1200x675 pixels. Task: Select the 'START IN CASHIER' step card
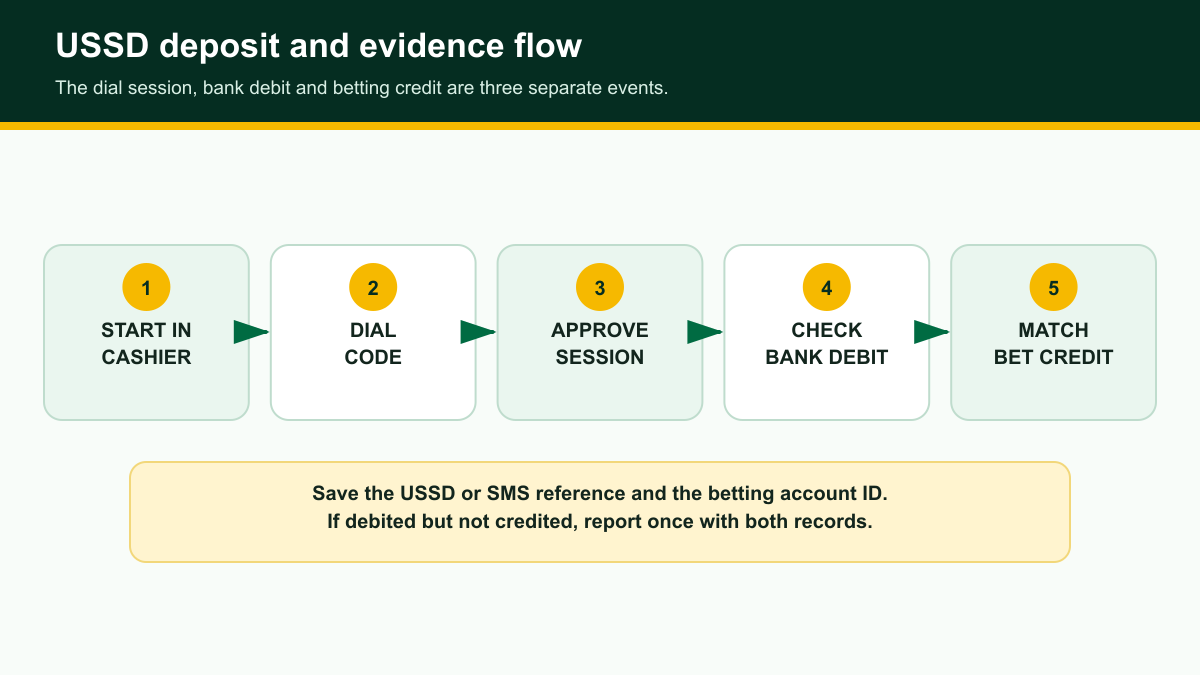146,332
